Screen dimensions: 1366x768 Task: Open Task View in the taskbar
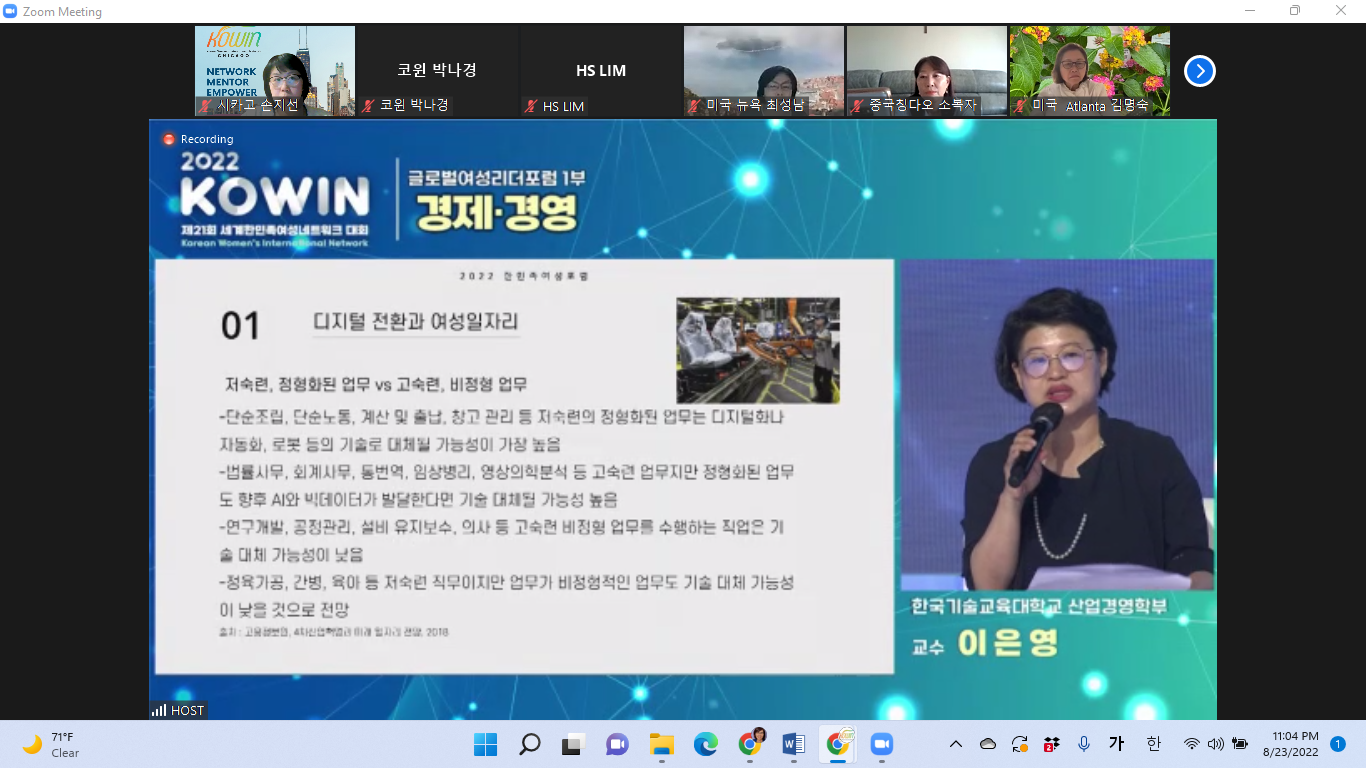[573, 744]
